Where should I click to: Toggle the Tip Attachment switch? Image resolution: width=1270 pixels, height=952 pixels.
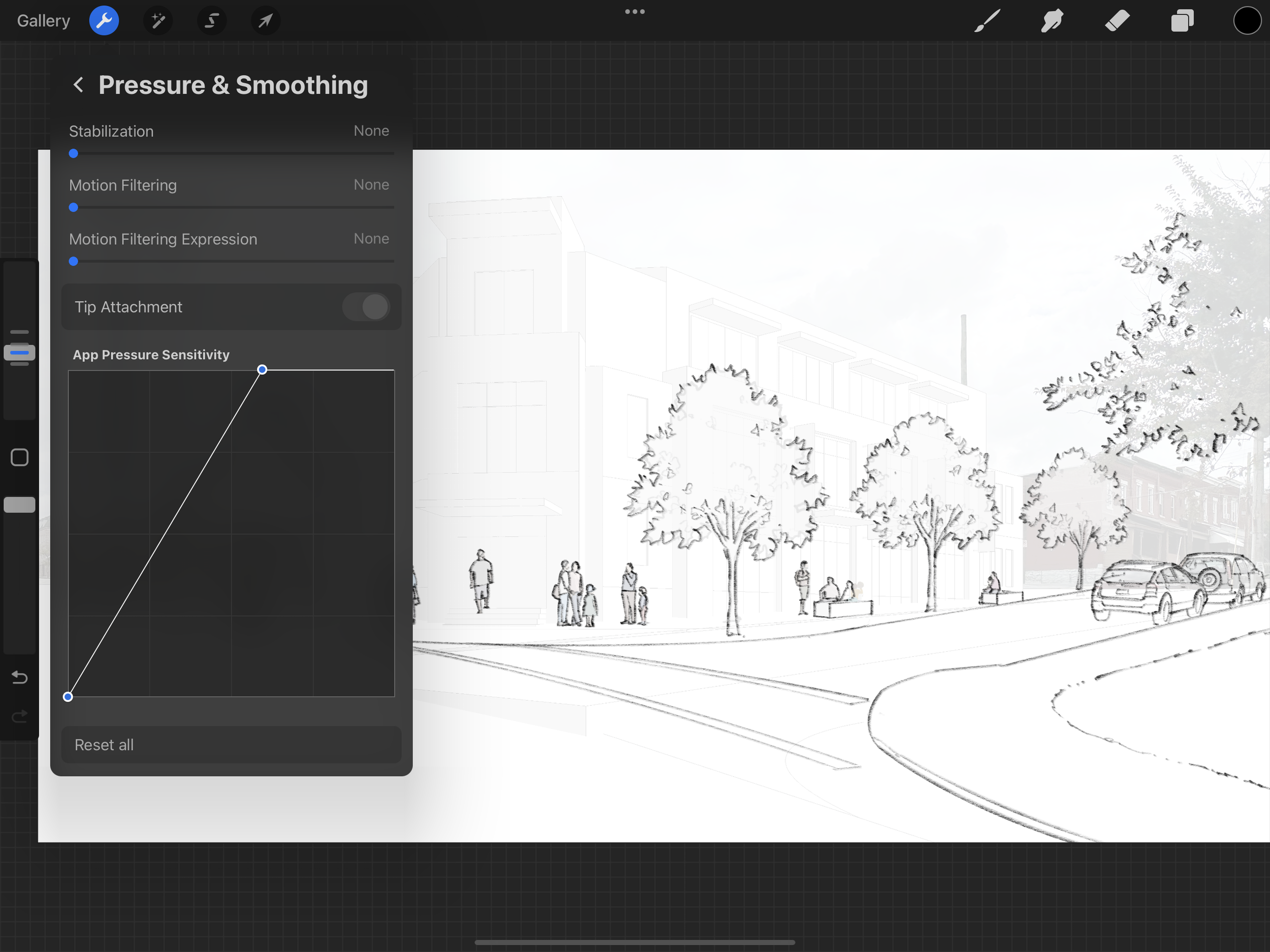(366, 307)
